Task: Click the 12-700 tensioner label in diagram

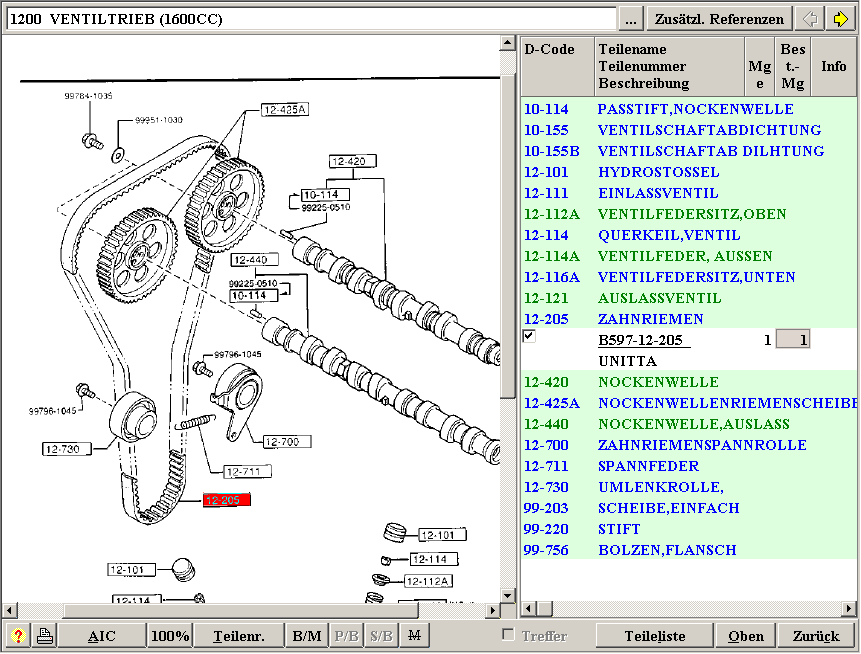Action: click(286, 441)
